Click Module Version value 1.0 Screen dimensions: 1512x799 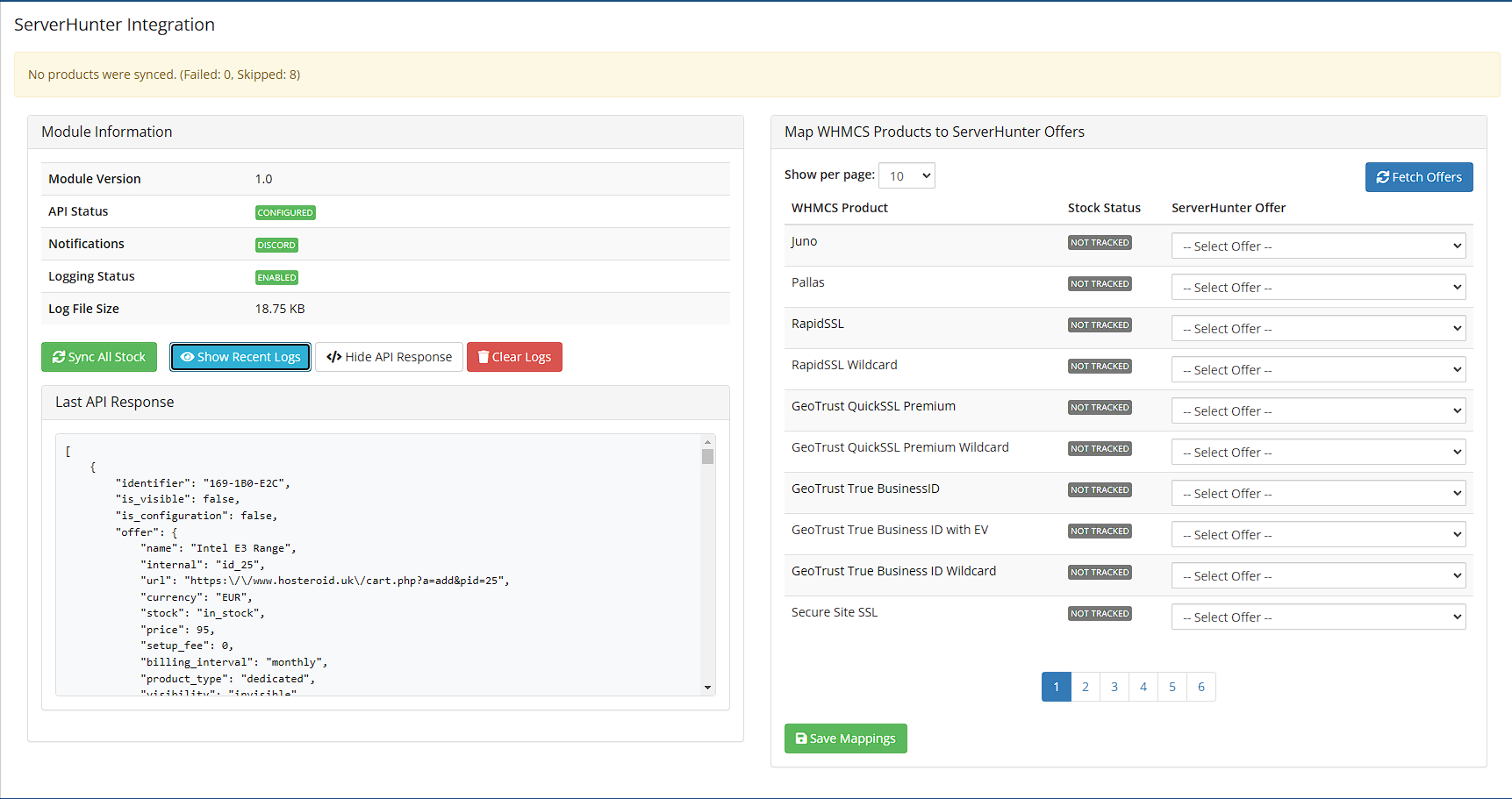pos(263,179)
